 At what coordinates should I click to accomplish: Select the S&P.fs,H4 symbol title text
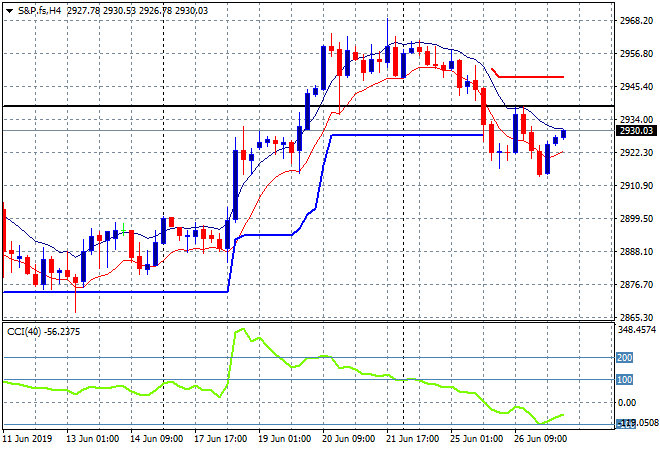[40, 11]
